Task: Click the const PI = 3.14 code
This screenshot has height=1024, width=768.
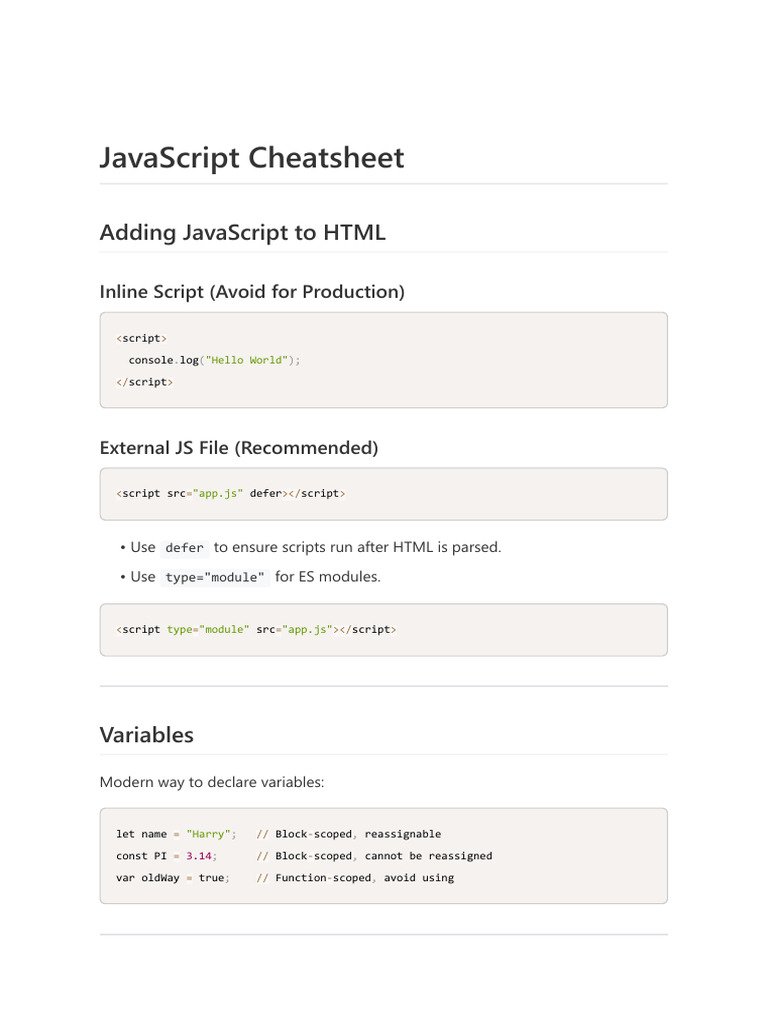Action: coord(166,856)
